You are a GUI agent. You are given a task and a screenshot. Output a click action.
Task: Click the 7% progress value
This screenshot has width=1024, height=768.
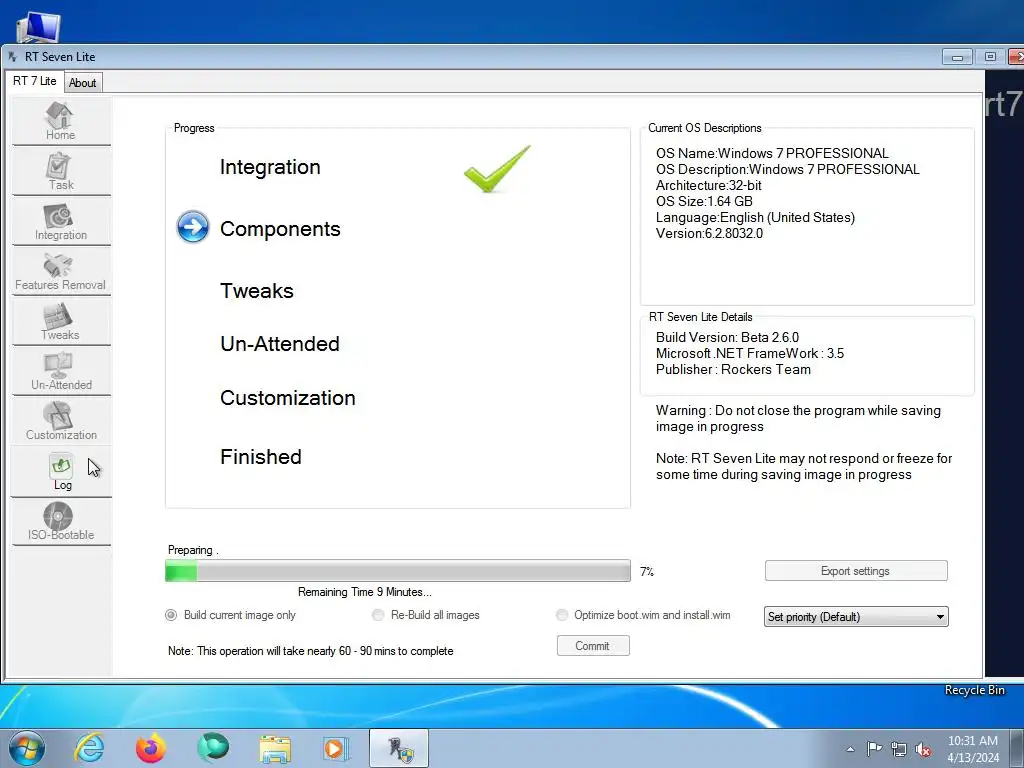(x=647, y=571)
